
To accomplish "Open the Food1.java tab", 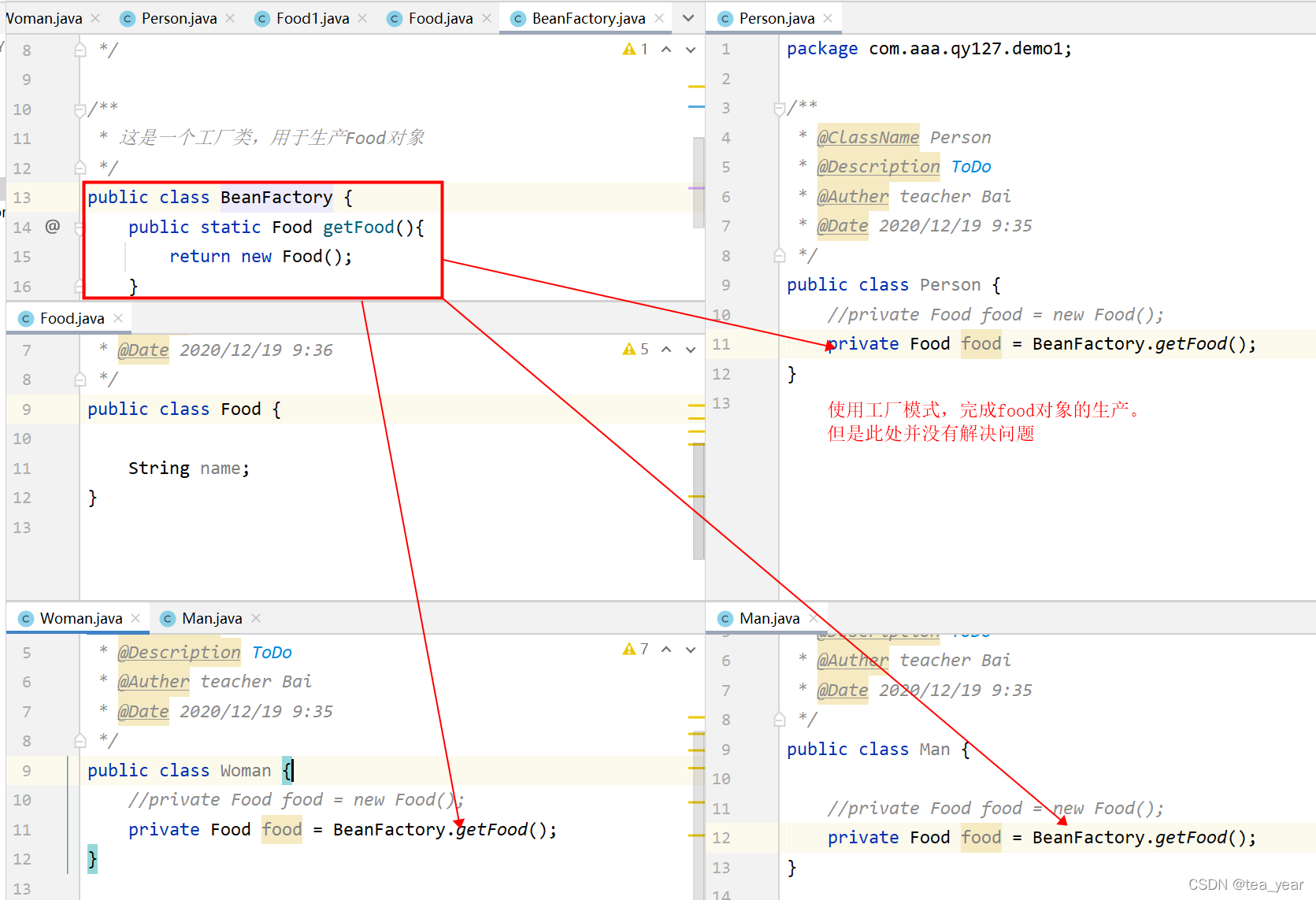I will [x=312, y=18].
